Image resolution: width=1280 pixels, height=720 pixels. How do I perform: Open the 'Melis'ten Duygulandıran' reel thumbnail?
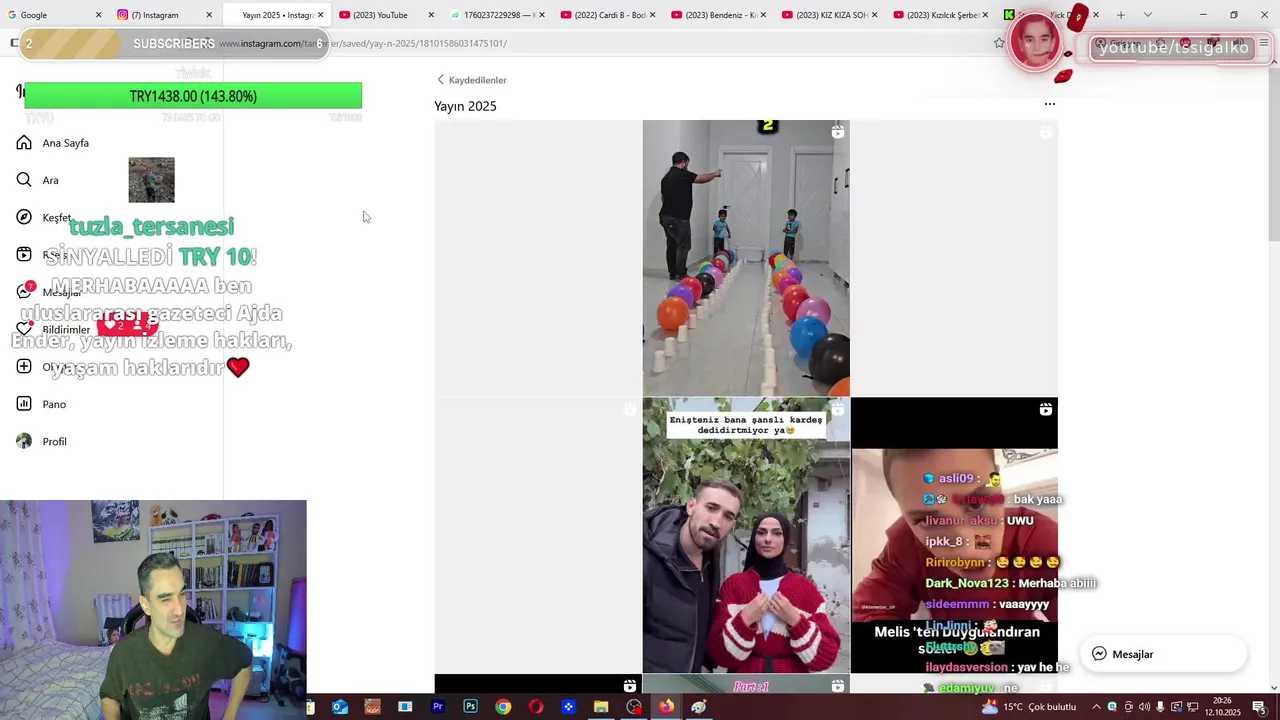954,535
